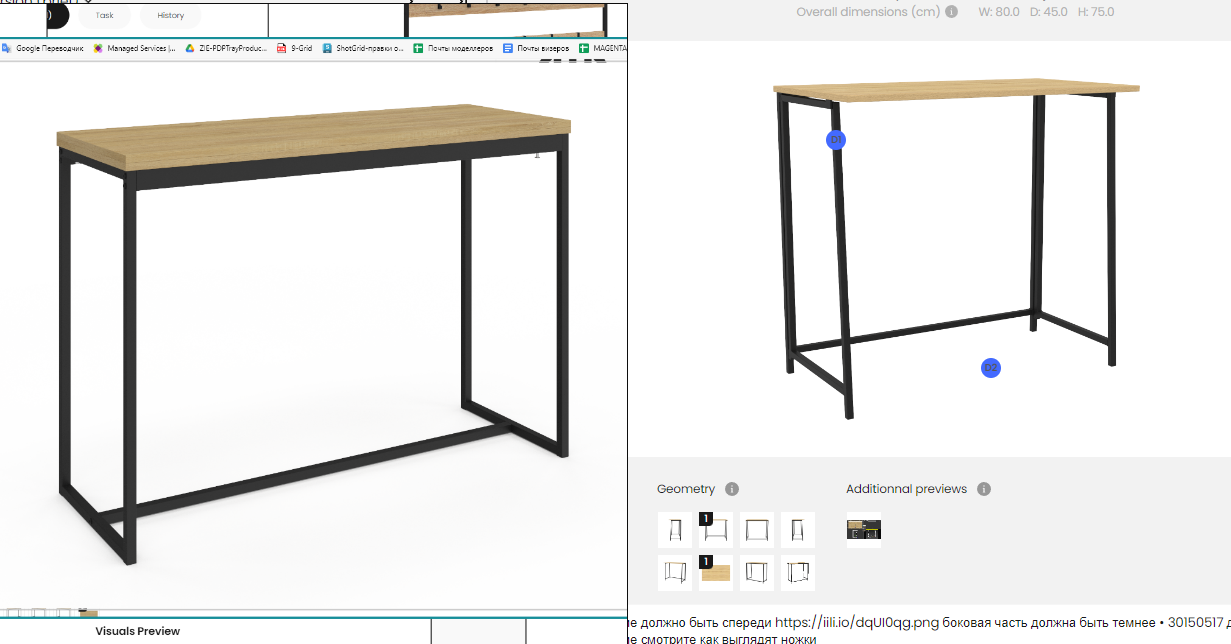Click info icon next to Additionnal previews

984,489
